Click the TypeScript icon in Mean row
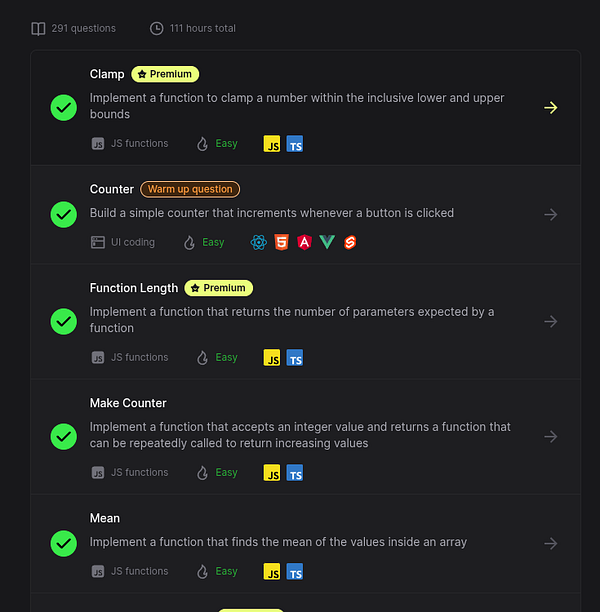 click(295, 572)
